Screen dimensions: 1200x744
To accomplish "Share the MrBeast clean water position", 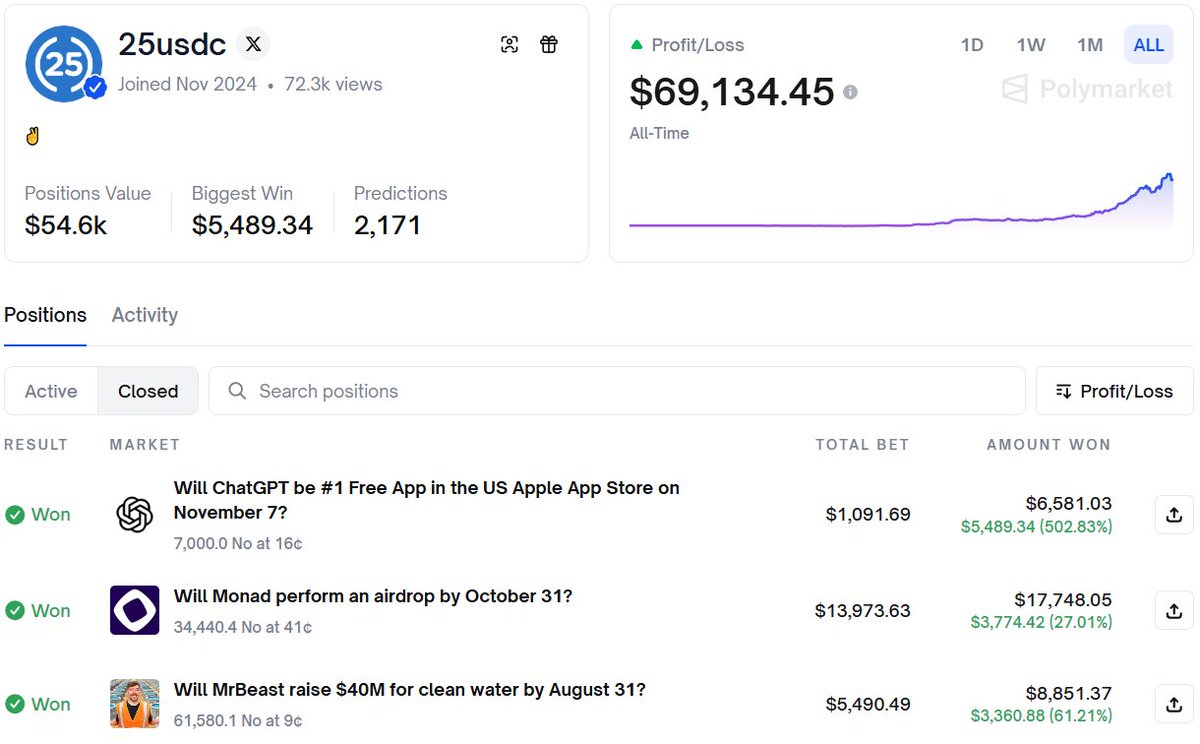I will (1174, 704).
